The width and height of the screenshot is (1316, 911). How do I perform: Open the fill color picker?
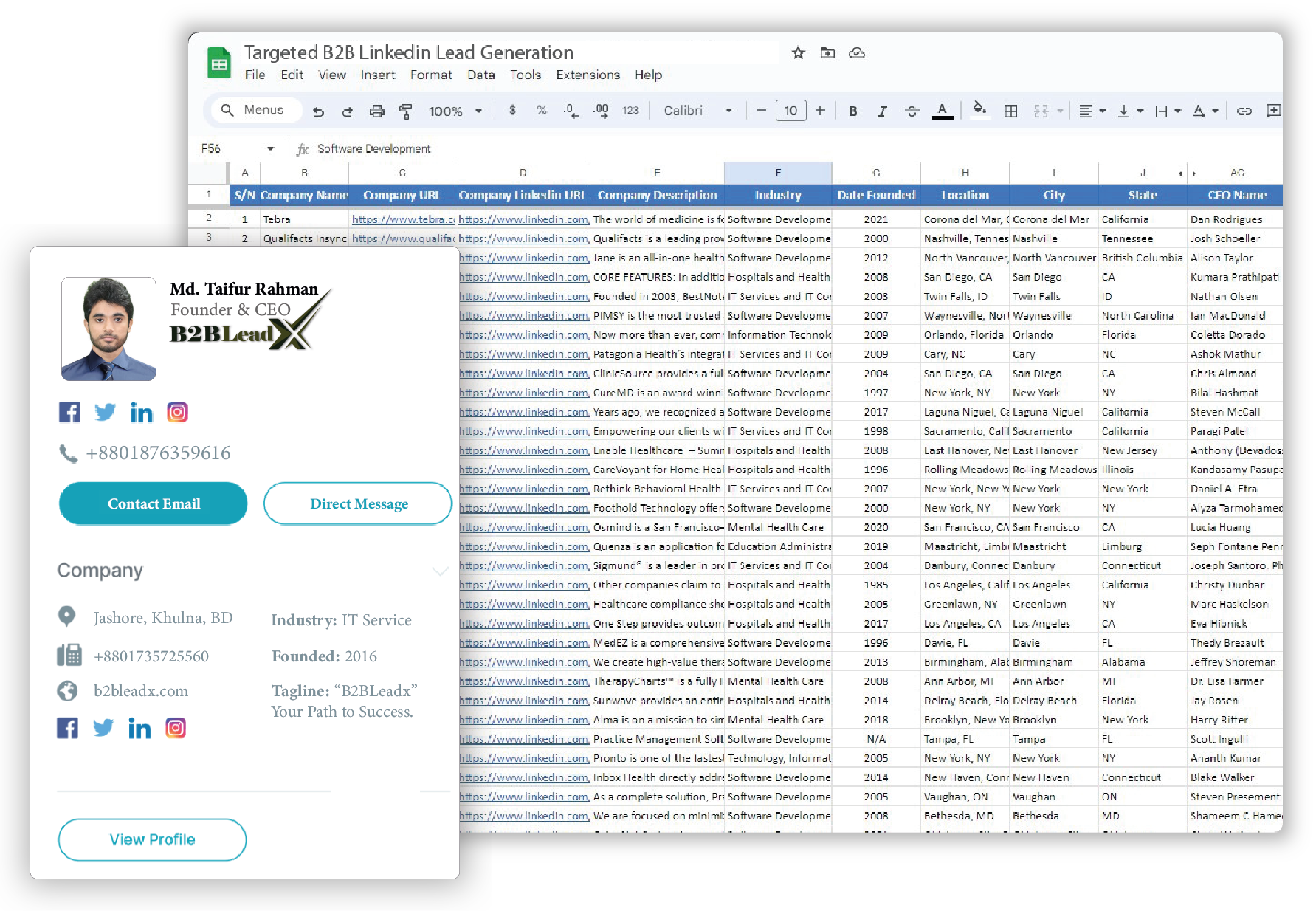click(979, 110)
